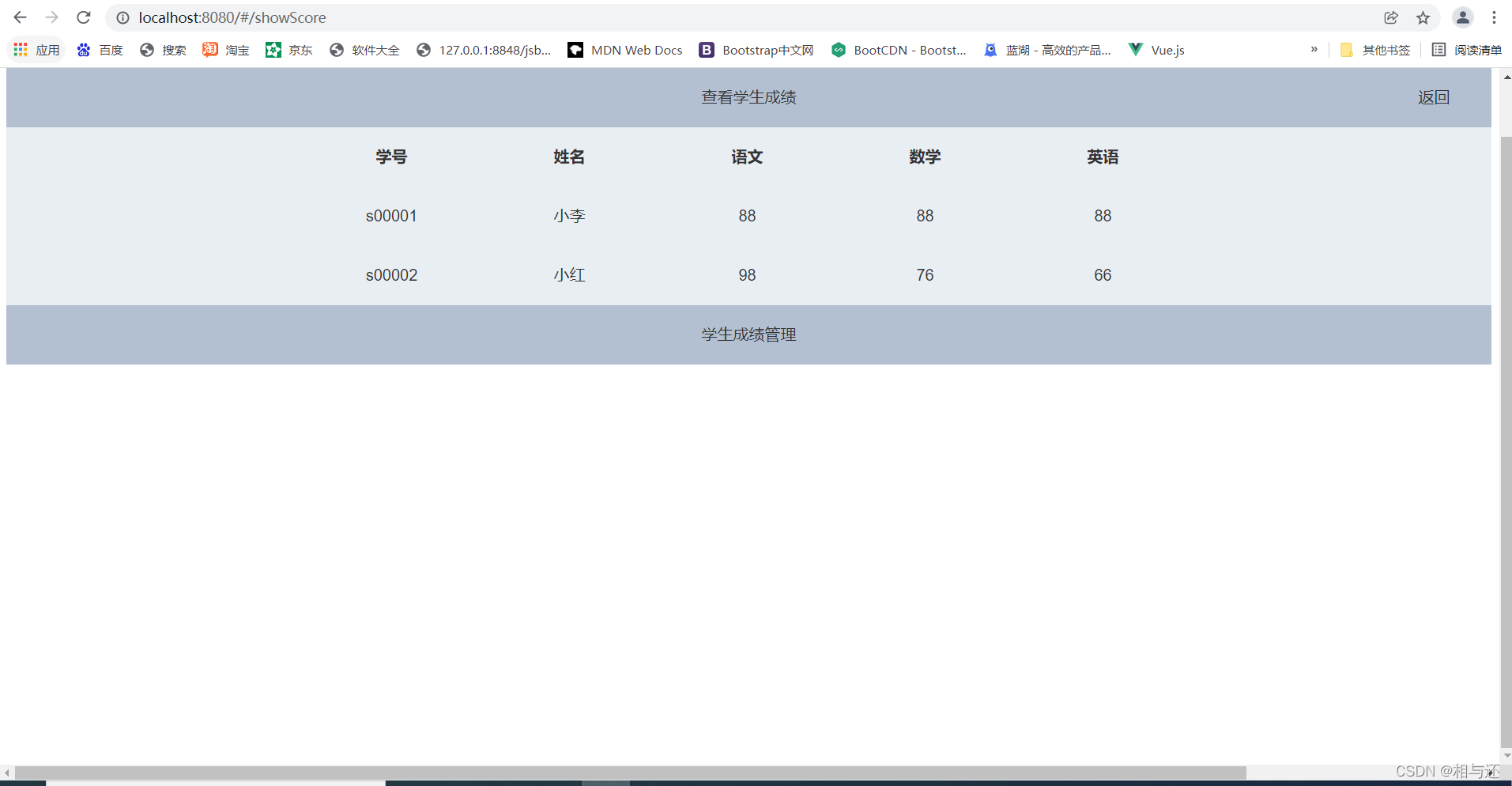Viewport: 1512px width, 786px height.
Task: Open the 127.0.0.1:8848 bookmark
Action: tap(484, 50)
